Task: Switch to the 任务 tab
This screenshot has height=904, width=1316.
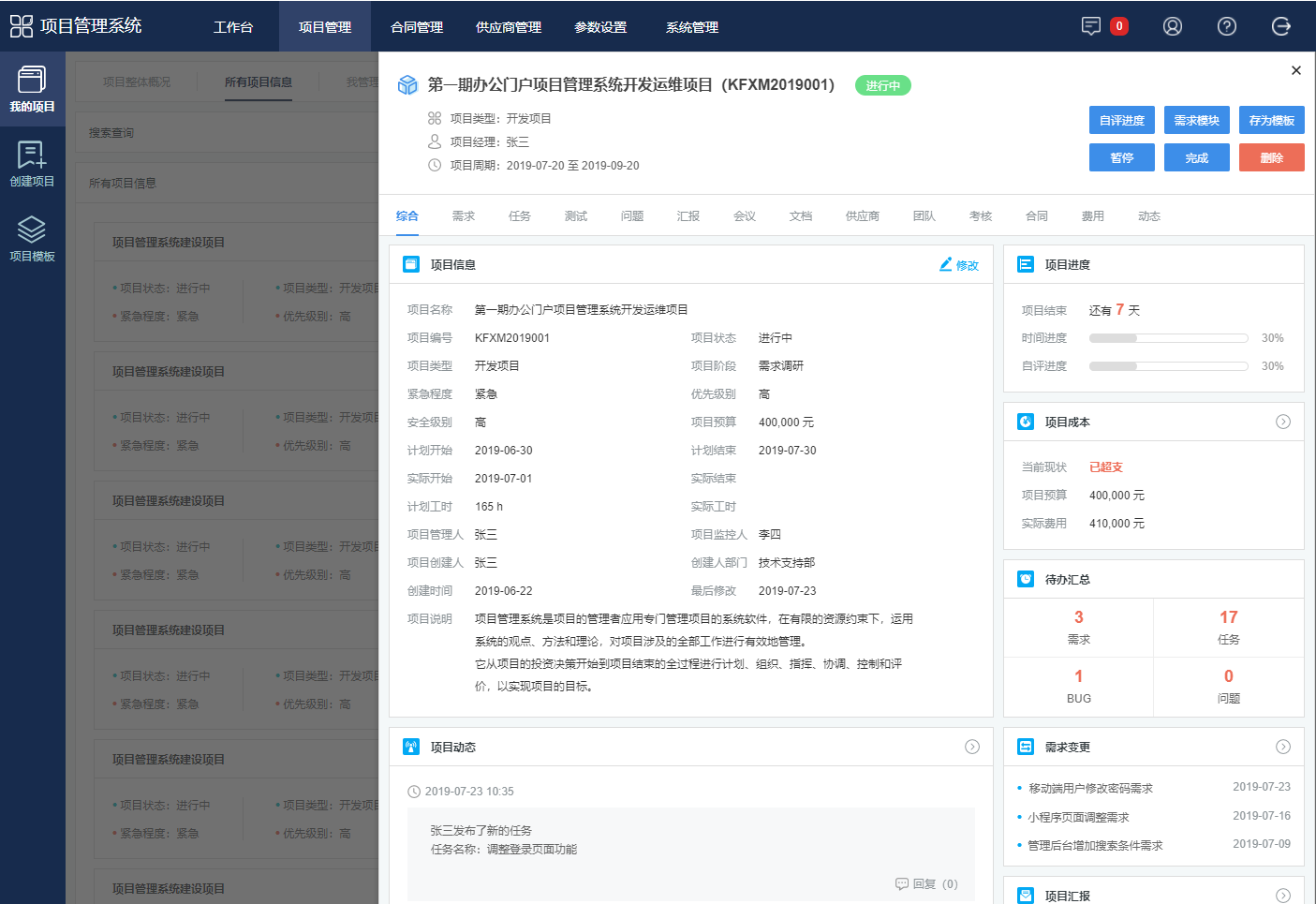Action: [x=520, y=215]
